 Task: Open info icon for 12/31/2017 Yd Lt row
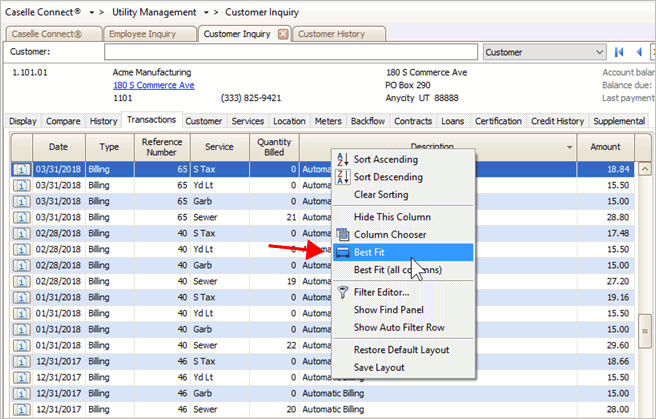point(21,377)
